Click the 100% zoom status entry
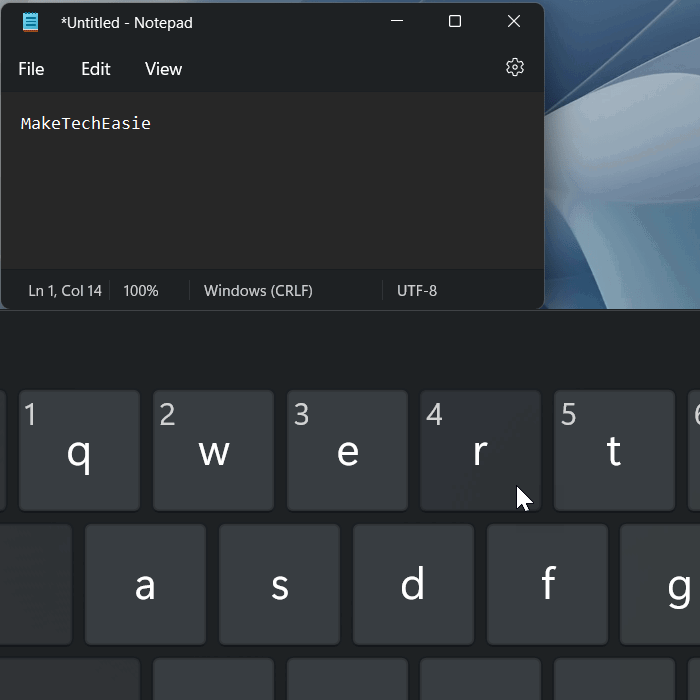The width and height of the screenshot is (700, 700). tap(141, 291)
